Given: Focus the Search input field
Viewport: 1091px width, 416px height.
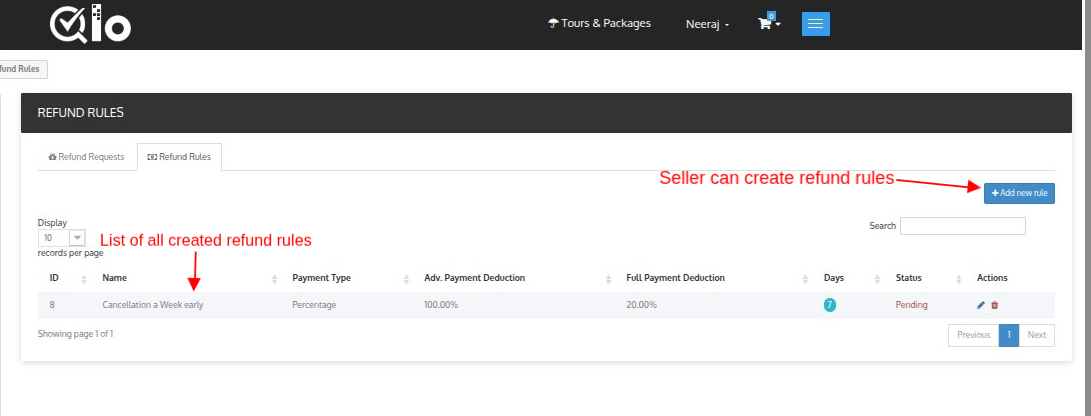Looking at the screenshot, I should click(x=962, y=226).
